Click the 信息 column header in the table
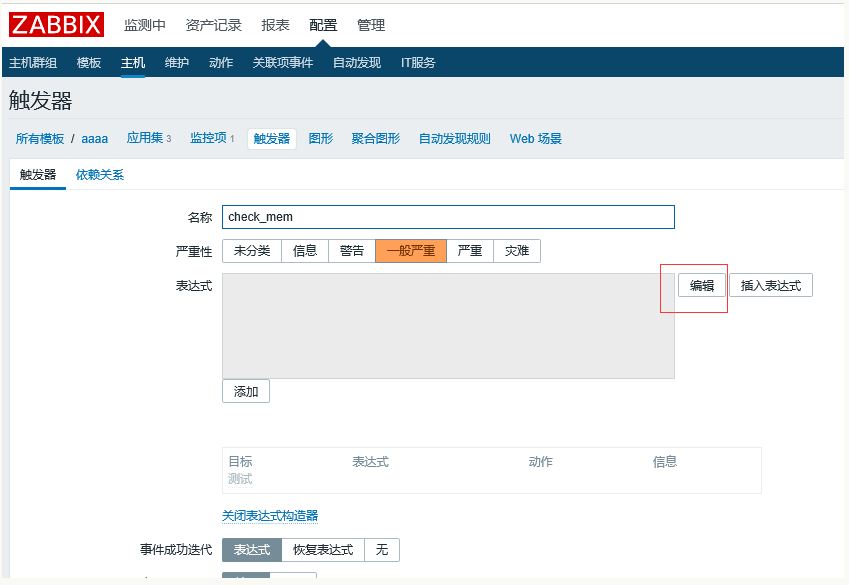Image resolution: width=849 pixels, height=585 pixels. (x=664, y=462)
